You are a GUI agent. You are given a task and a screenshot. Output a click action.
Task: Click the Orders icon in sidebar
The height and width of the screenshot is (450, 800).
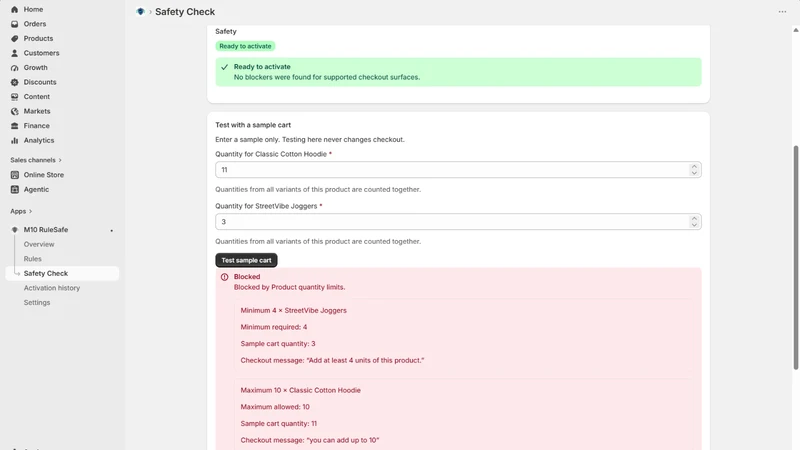coord(14,24)
